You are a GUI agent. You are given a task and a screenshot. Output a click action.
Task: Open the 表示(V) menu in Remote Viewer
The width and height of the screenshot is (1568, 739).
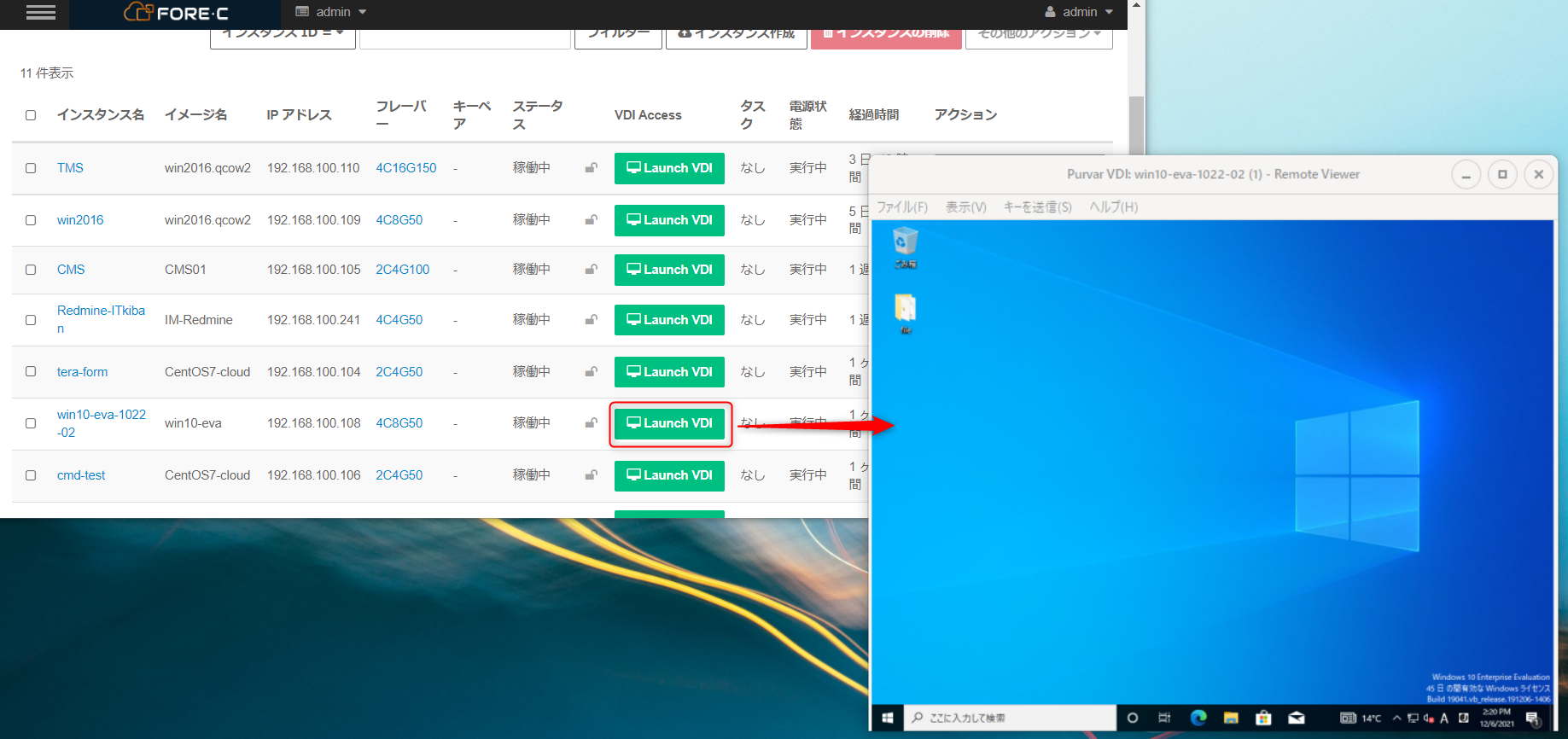pos(965,207)
